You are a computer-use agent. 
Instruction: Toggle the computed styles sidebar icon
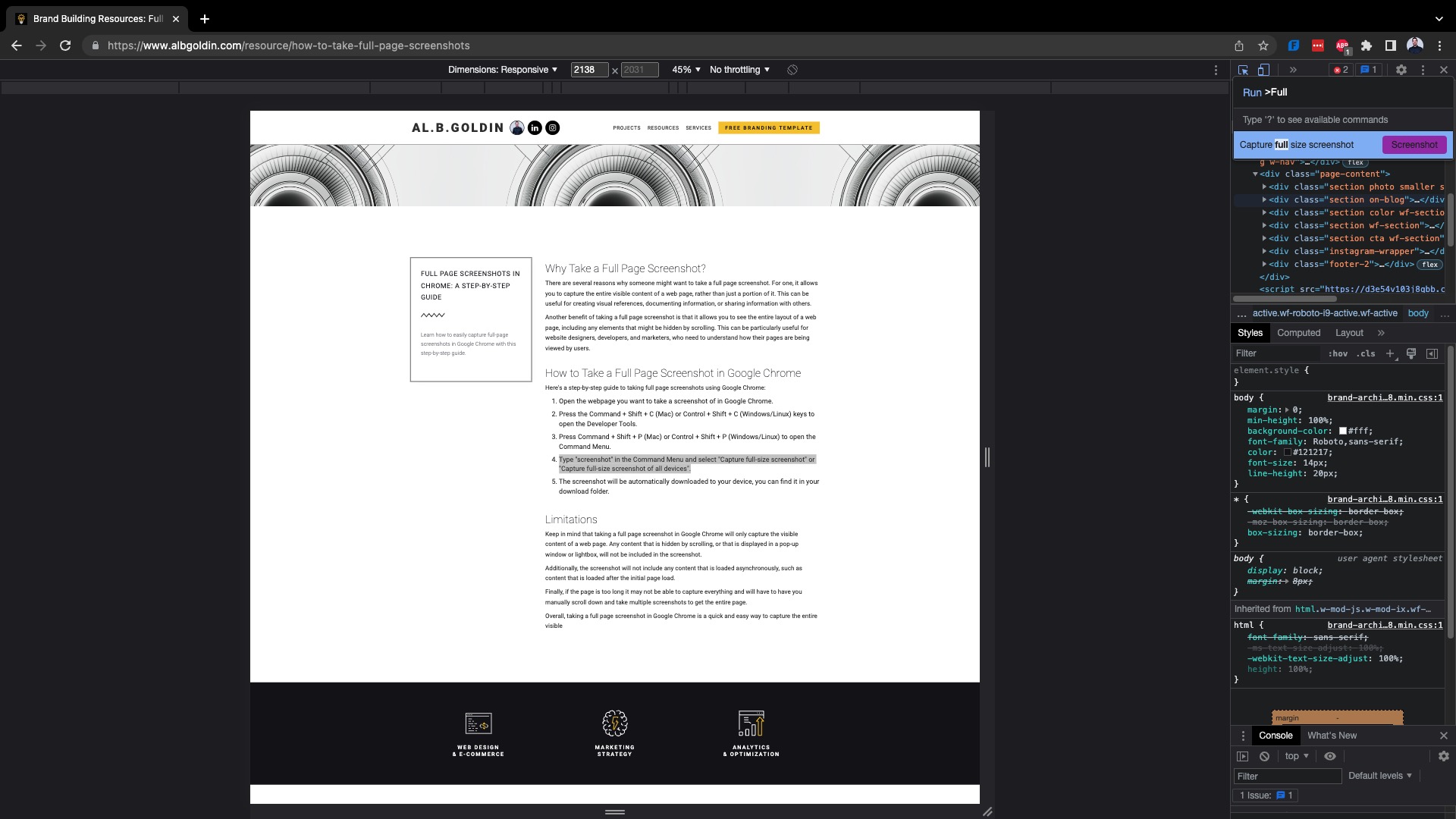1432,353
